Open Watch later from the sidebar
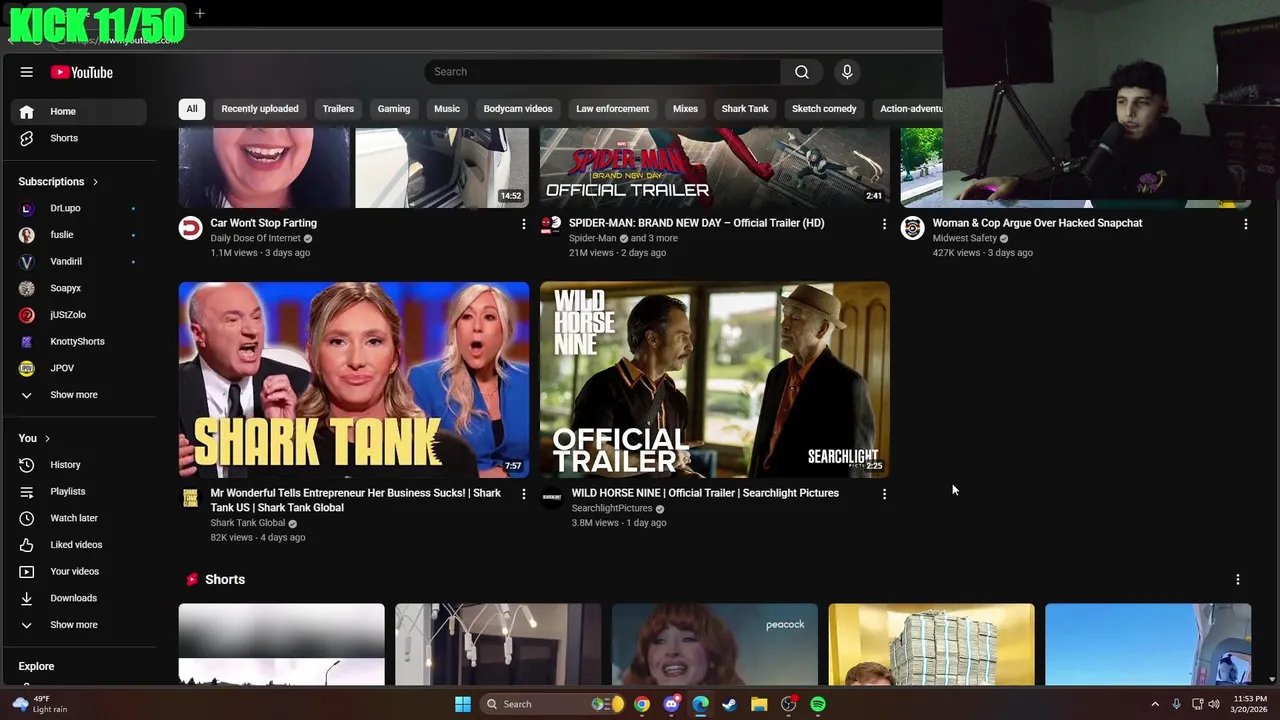This screenshot has height=720, width=1280. [78, 518]
